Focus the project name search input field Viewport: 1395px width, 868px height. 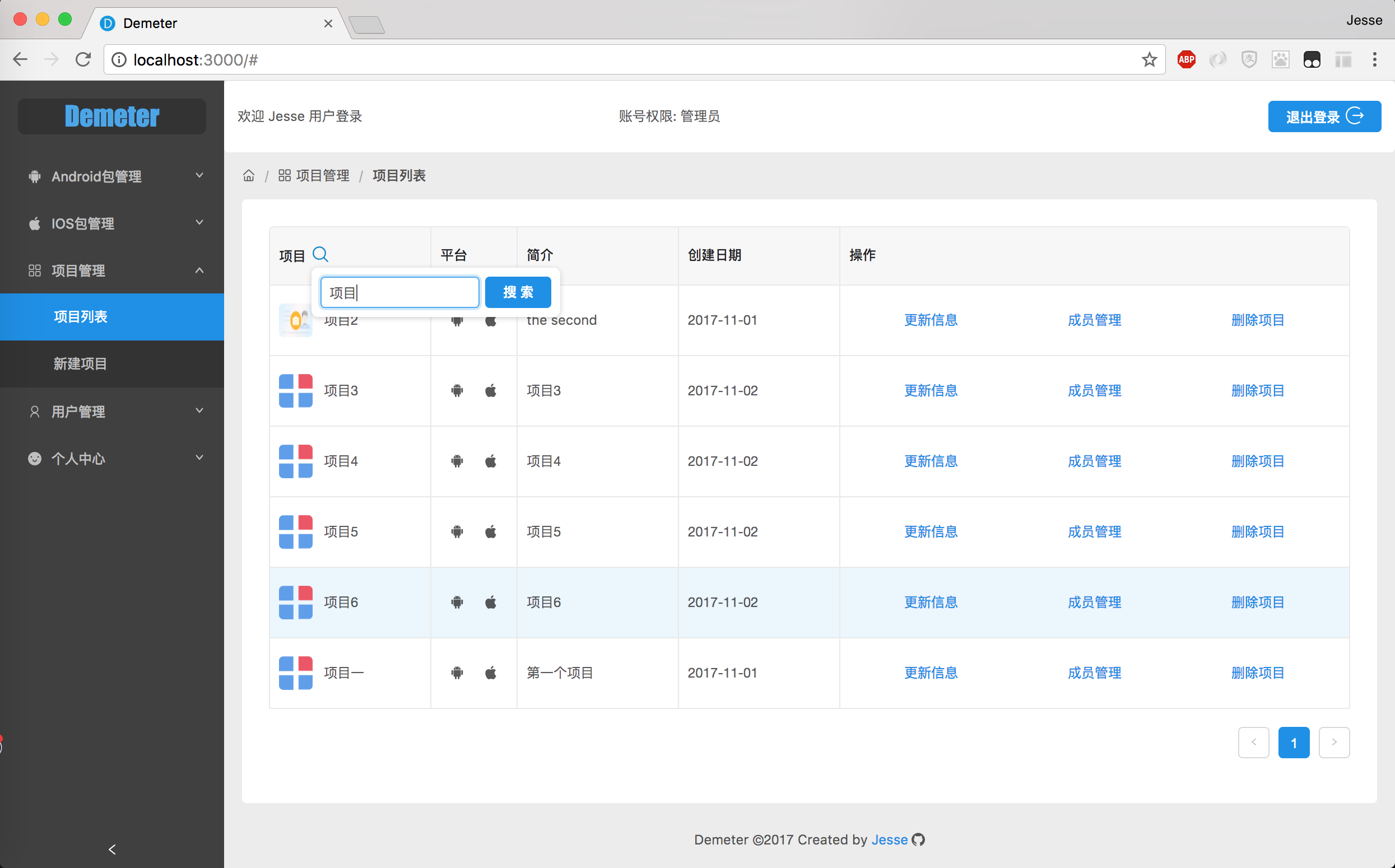399,293
